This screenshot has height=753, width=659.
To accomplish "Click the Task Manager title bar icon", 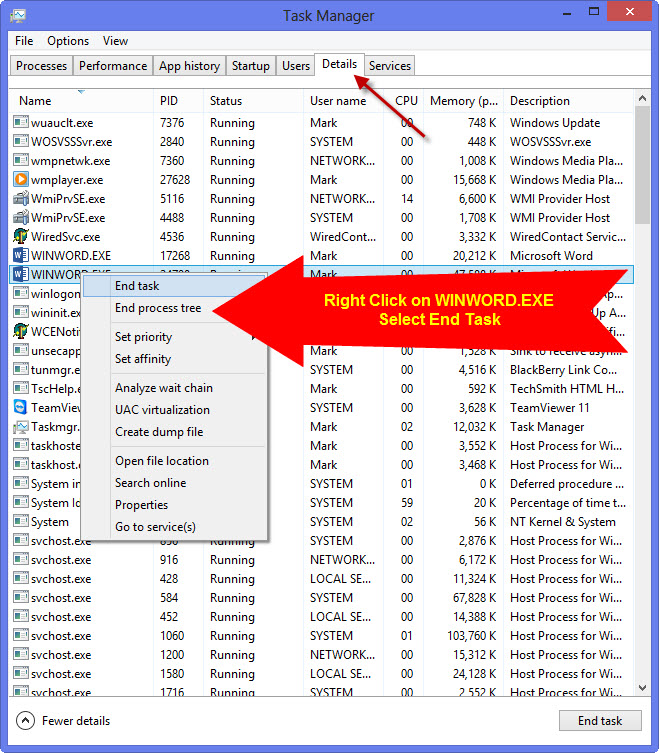I will 18,16.
